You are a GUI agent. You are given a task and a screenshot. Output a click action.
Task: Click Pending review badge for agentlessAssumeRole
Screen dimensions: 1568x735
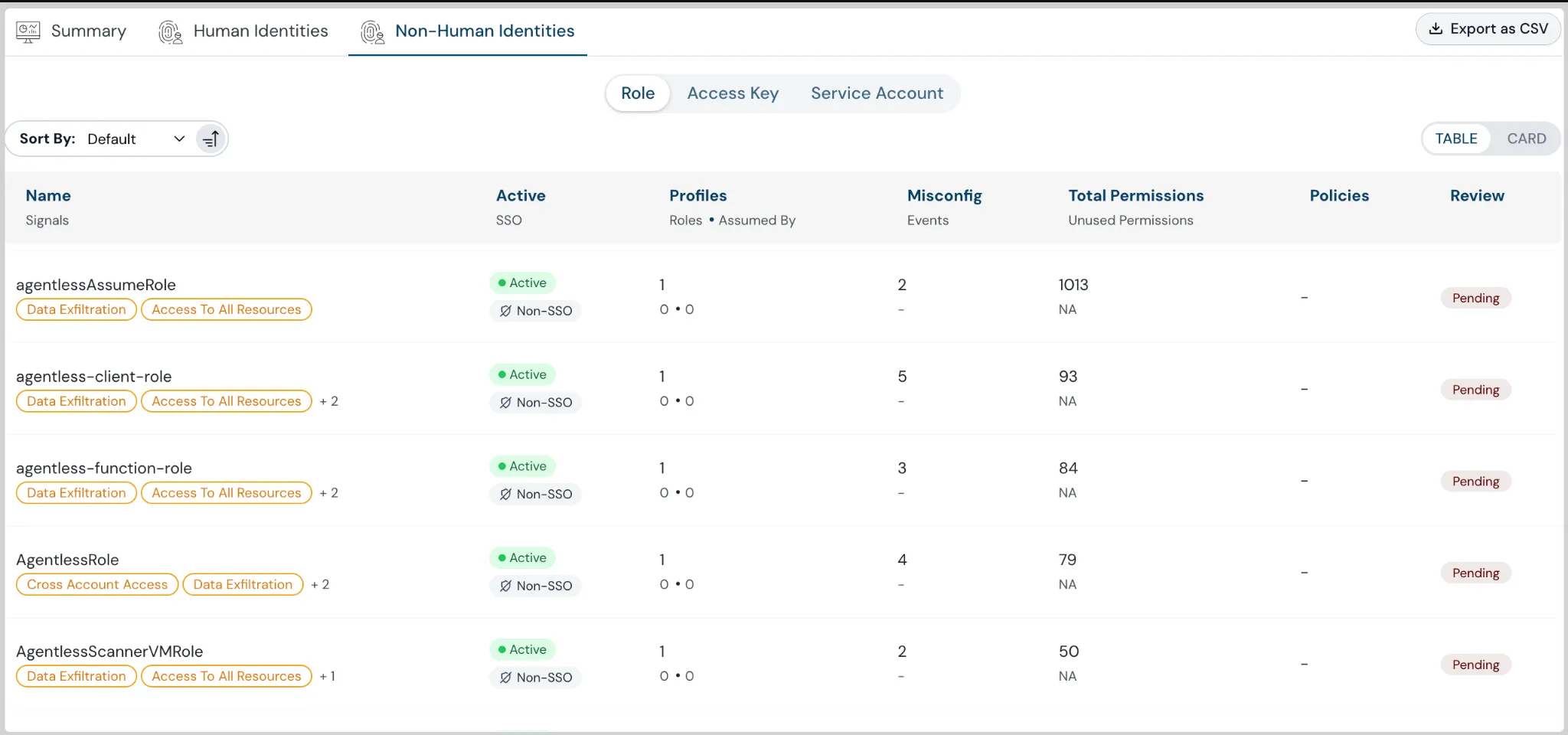(1475, 298)
